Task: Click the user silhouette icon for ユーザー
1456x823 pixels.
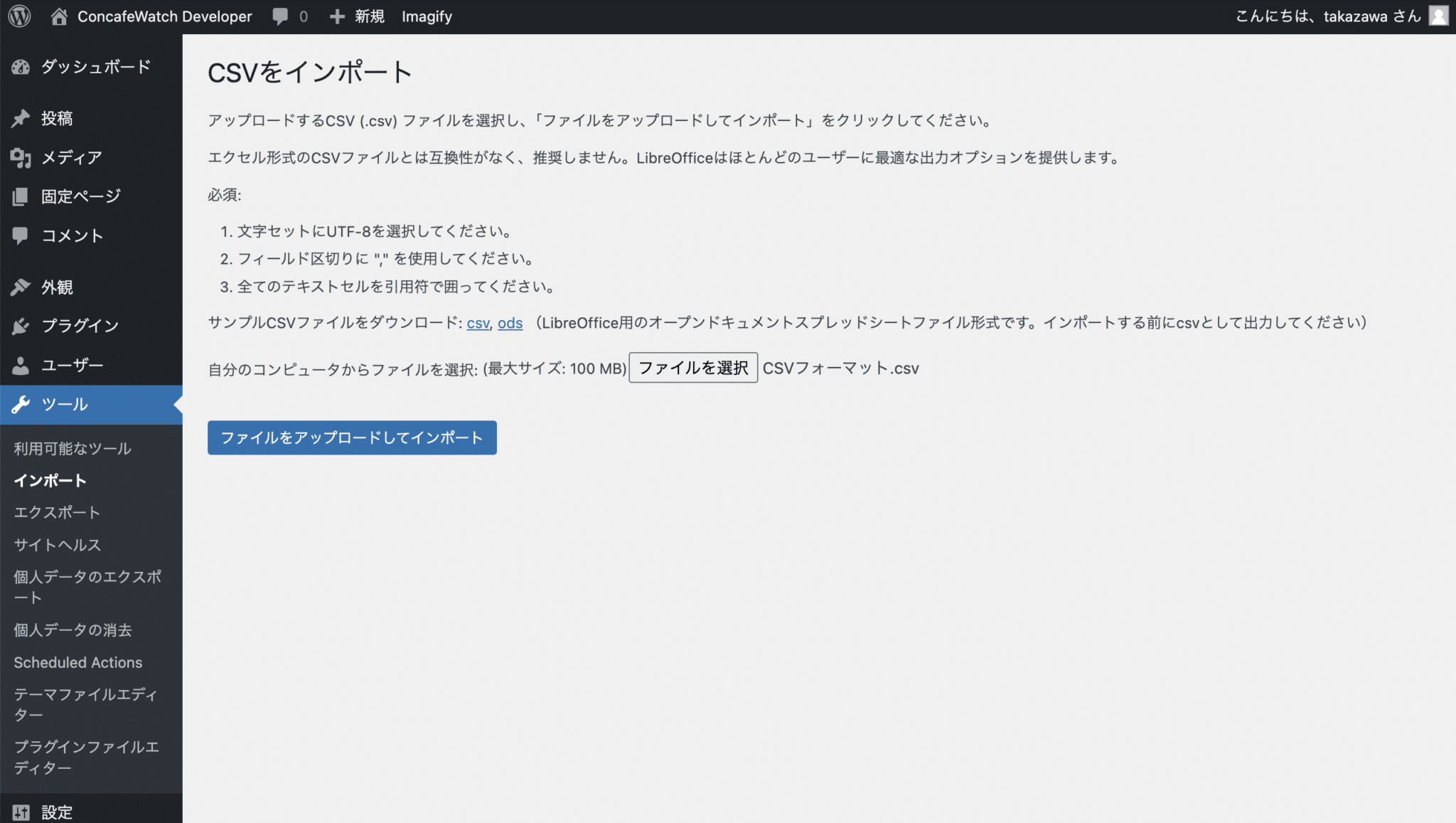Action: pos(21,365)
